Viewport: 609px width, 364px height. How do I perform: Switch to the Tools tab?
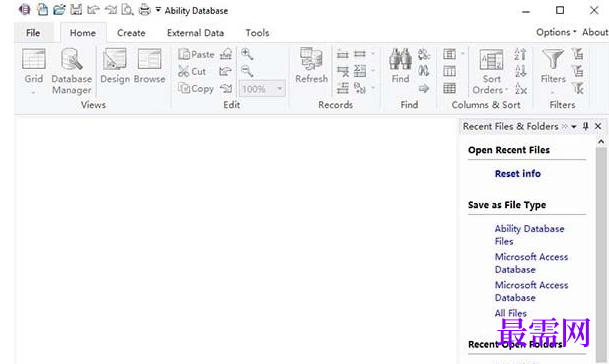(257, 33)
